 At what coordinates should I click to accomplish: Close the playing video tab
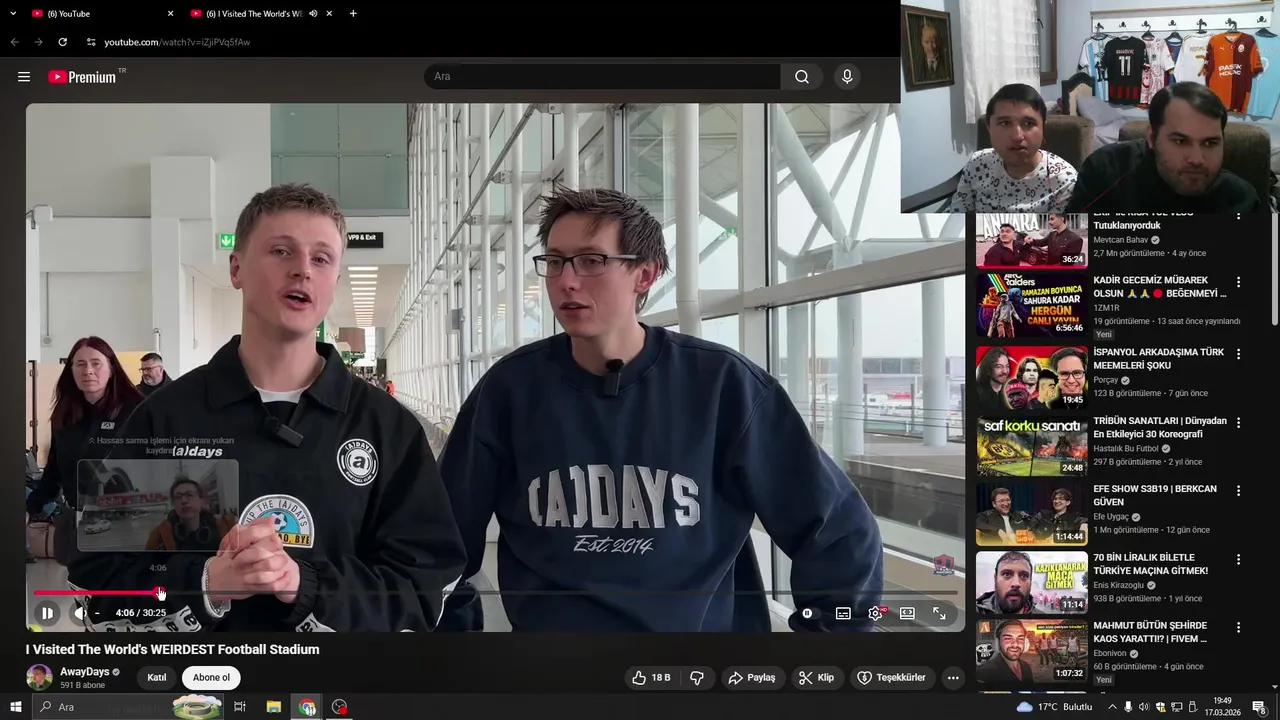tap(329, 14)
